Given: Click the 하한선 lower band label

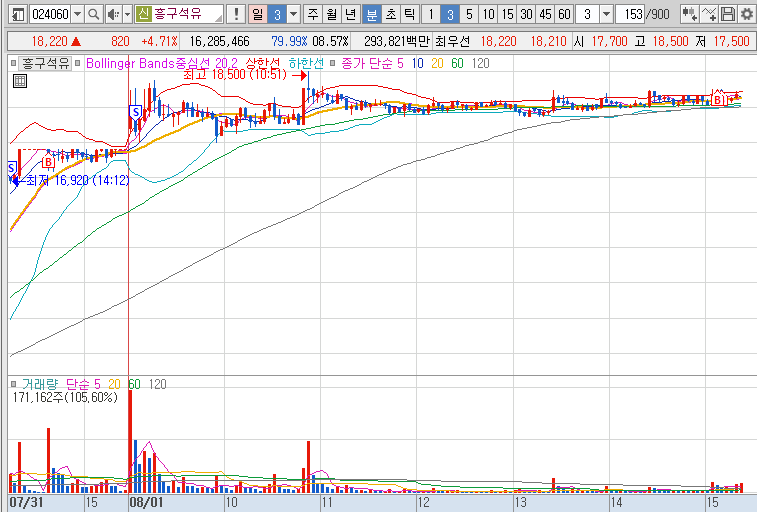Looking at the screenshot, I should click(x=306, y=63).
